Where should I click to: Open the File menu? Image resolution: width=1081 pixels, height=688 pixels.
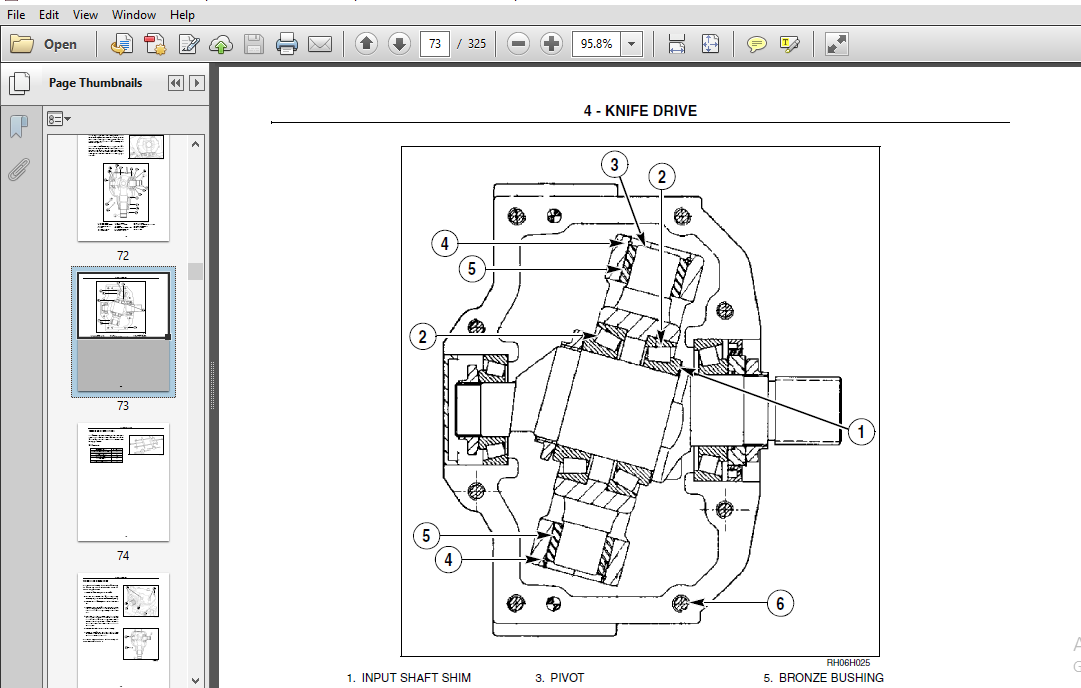point(16,14)
